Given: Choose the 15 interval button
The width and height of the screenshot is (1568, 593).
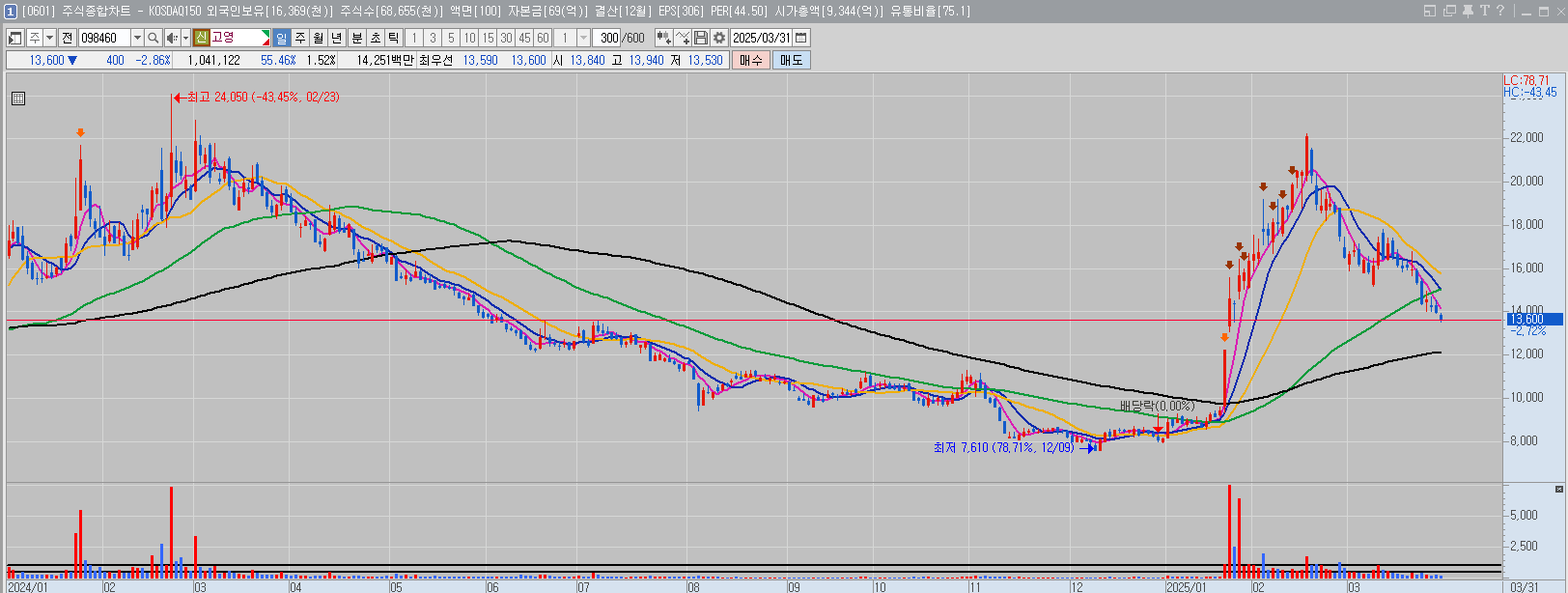Looking at the screenshot, I should click(x=488, y=38).
